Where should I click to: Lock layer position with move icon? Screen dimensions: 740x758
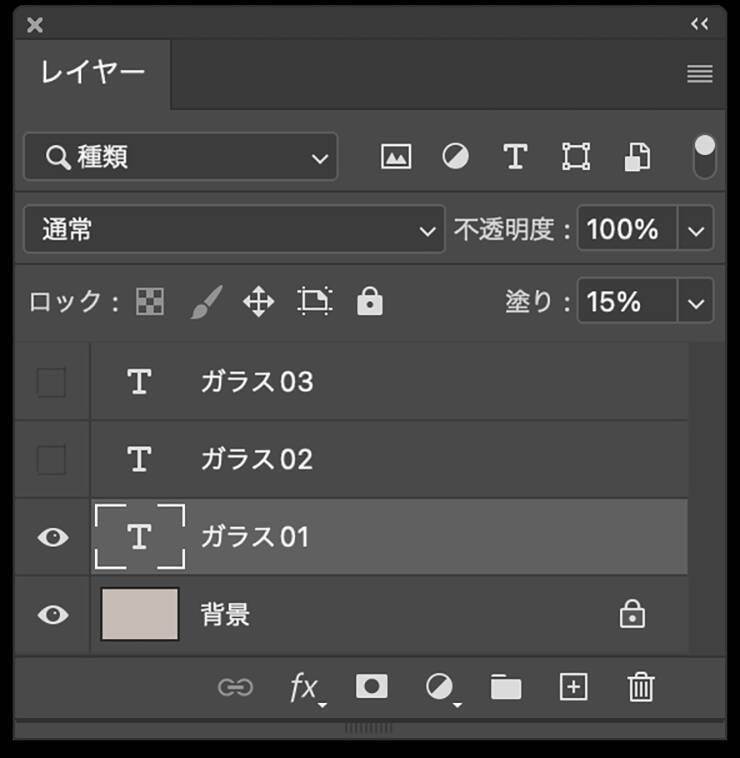[259, 301]
